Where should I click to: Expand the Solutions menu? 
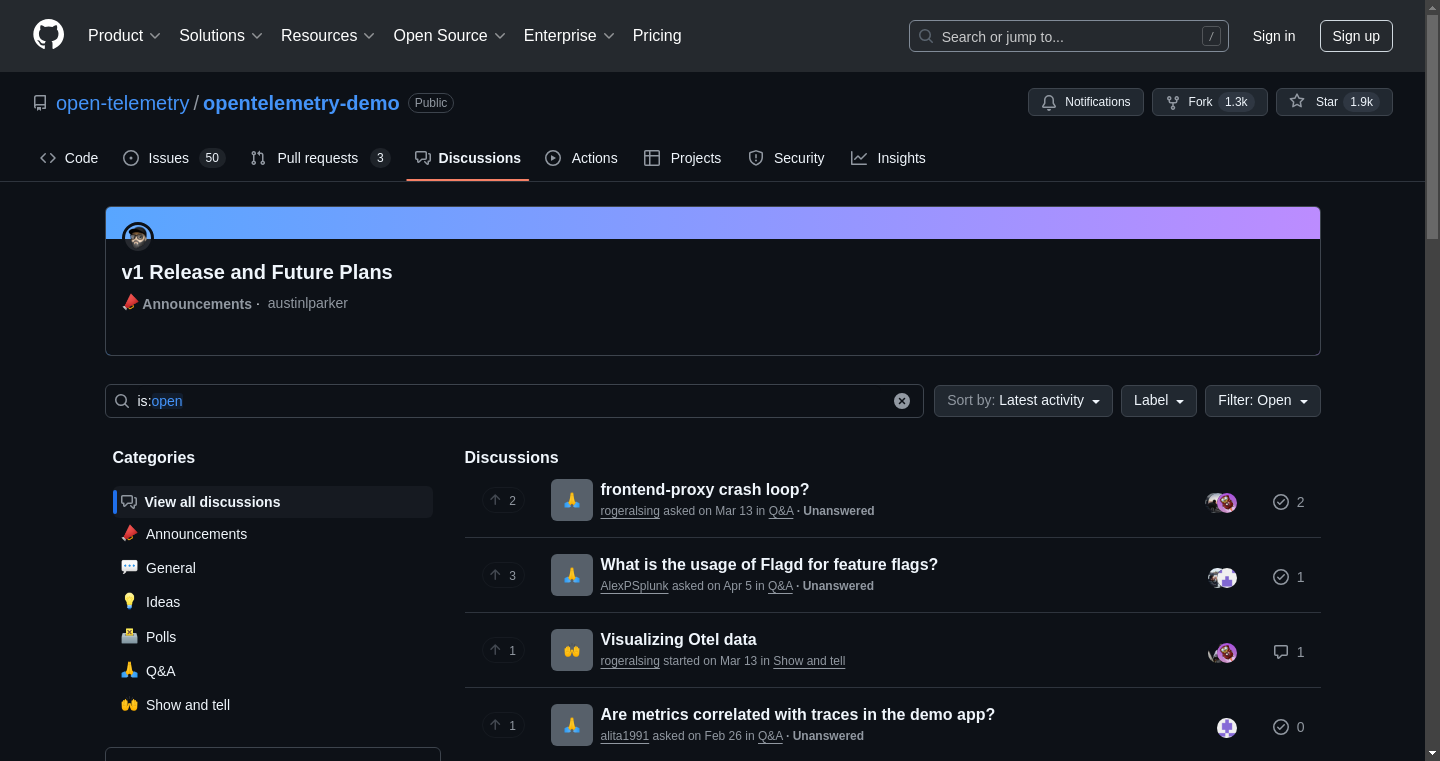(x=221, y=36)
